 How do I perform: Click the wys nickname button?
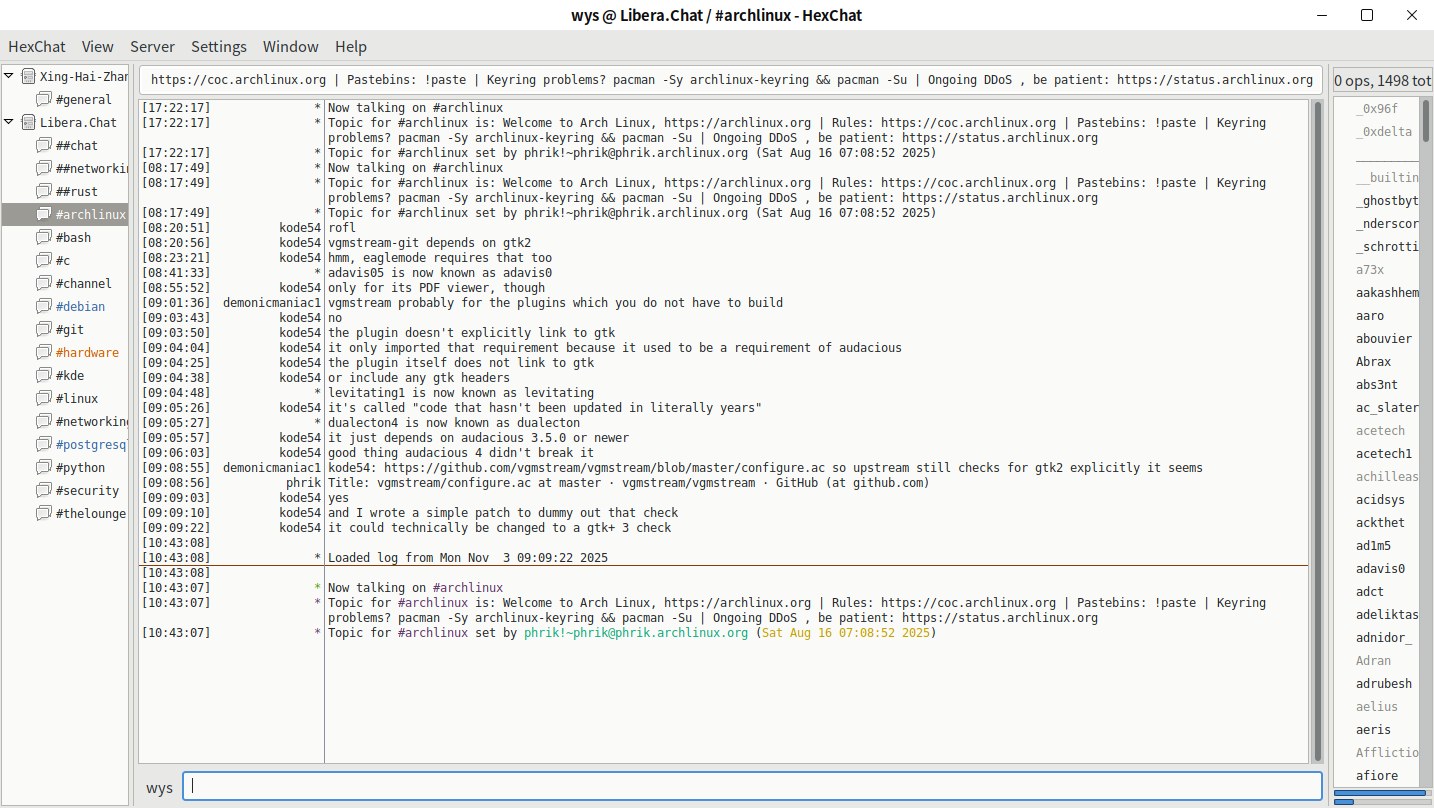click(x=159, y=787)
